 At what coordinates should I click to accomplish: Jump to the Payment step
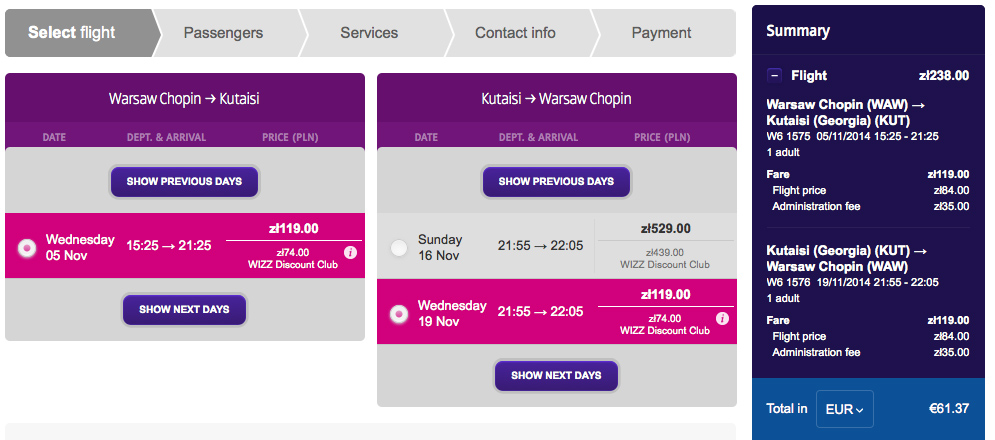661,33
